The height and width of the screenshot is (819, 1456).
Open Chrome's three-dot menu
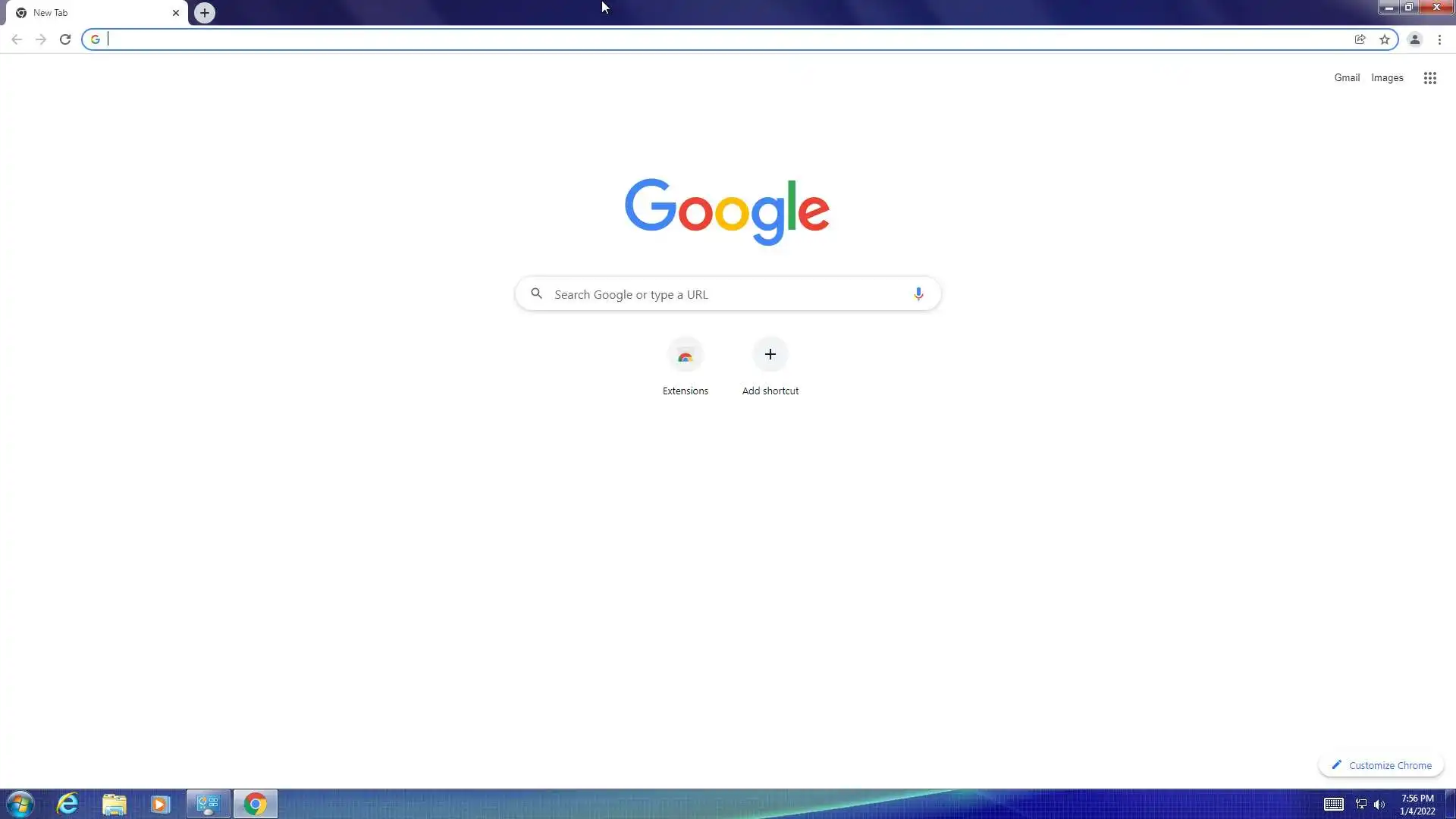point(1439,39)
